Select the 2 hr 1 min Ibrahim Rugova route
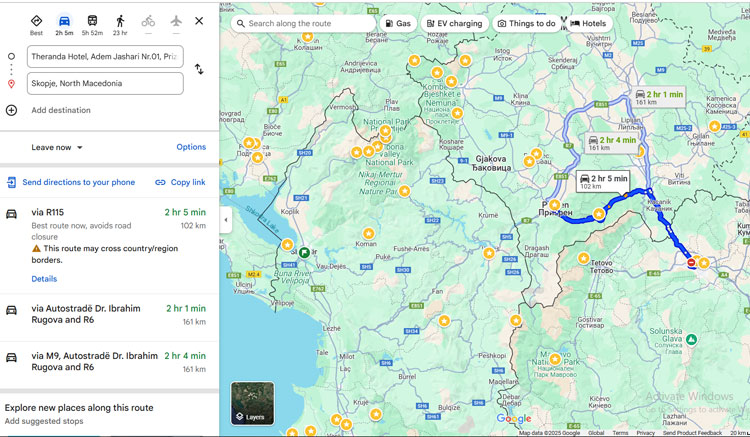 point(110,315)
